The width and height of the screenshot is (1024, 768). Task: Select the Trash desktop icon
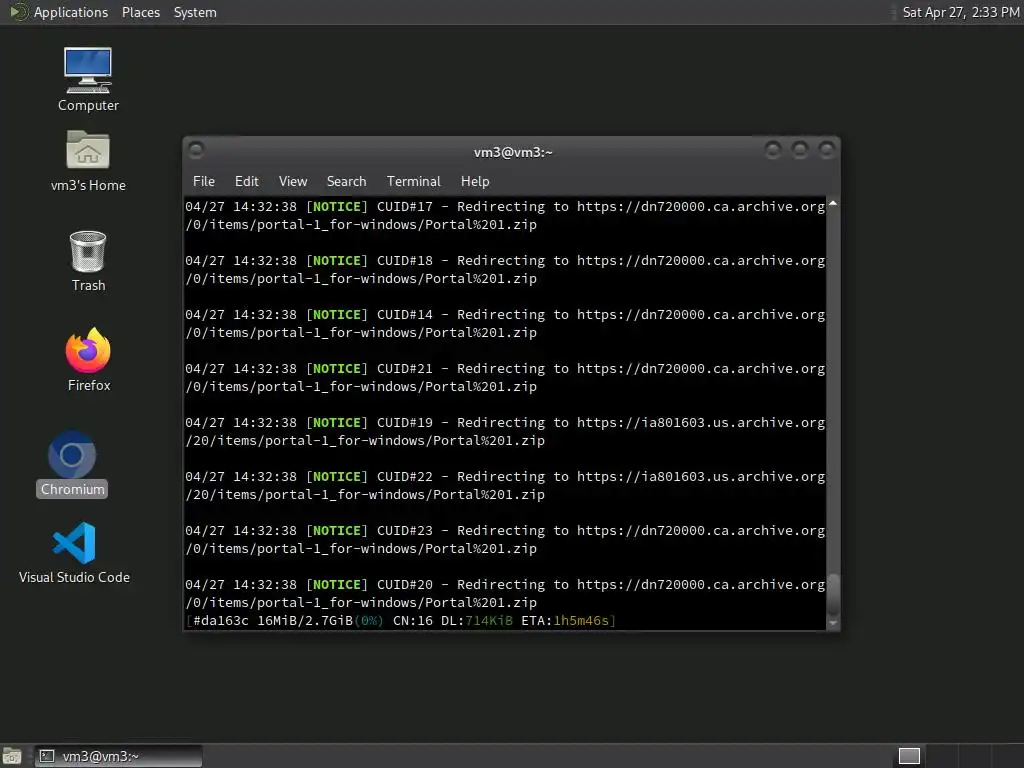pos(88,261)
